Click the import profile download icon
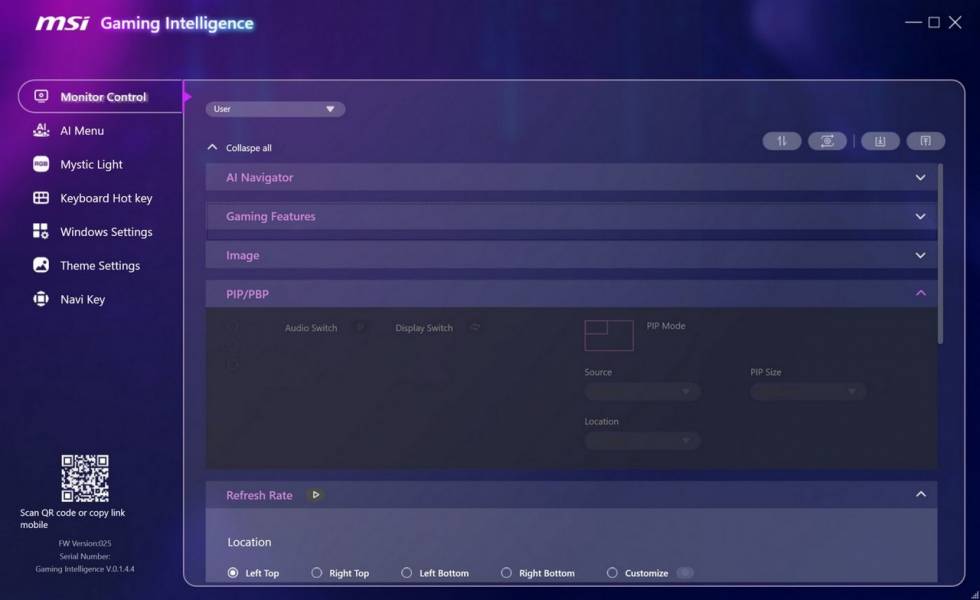 point(880,141)
